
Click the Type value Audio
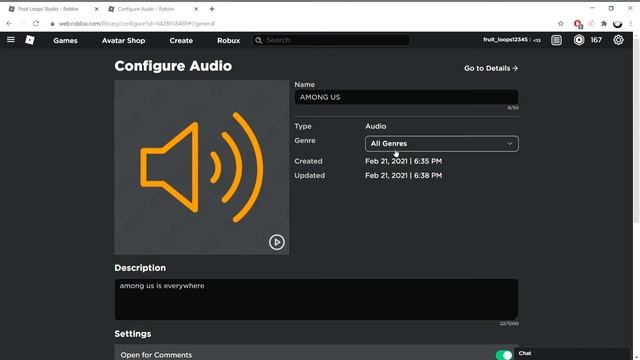[376, 126]
